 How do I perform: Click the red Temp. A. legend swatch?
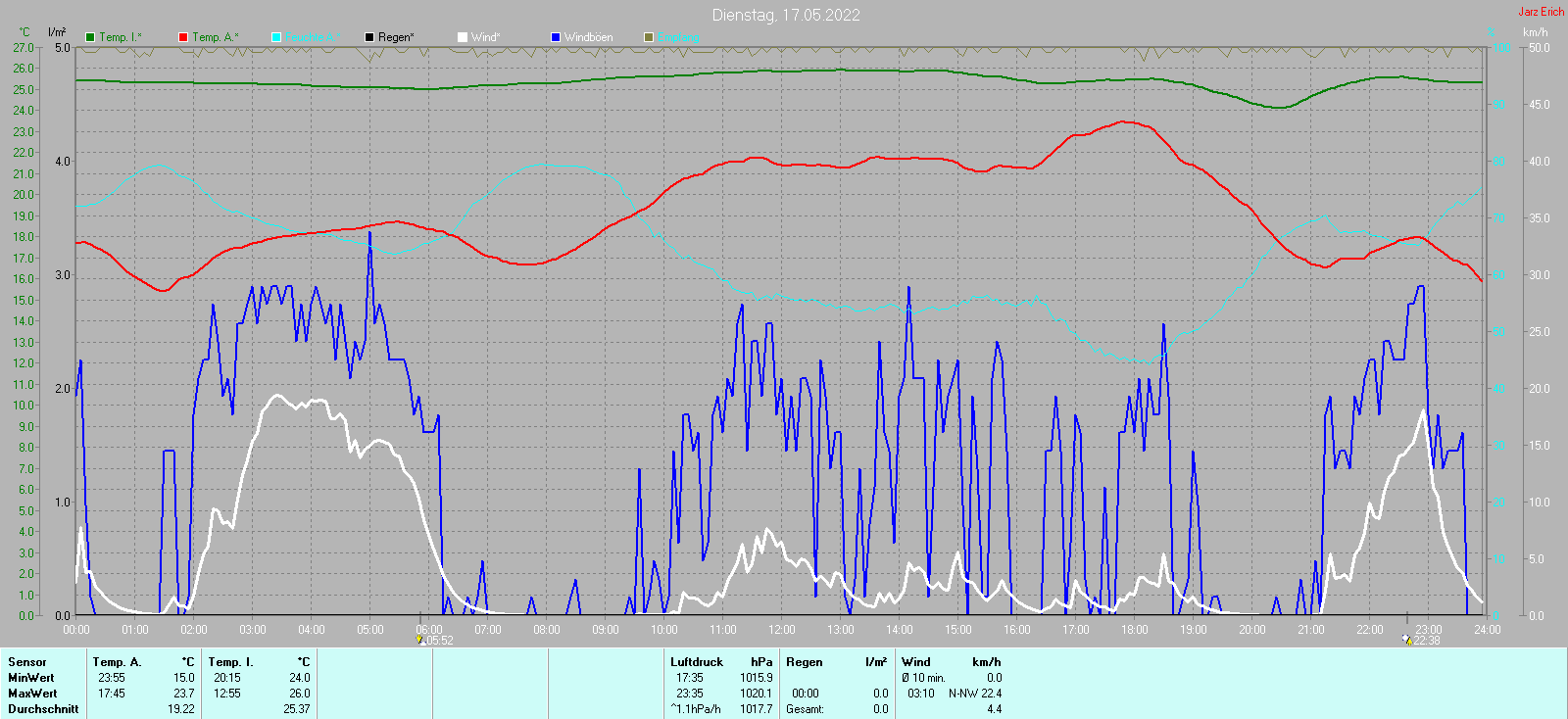[183, 37]
